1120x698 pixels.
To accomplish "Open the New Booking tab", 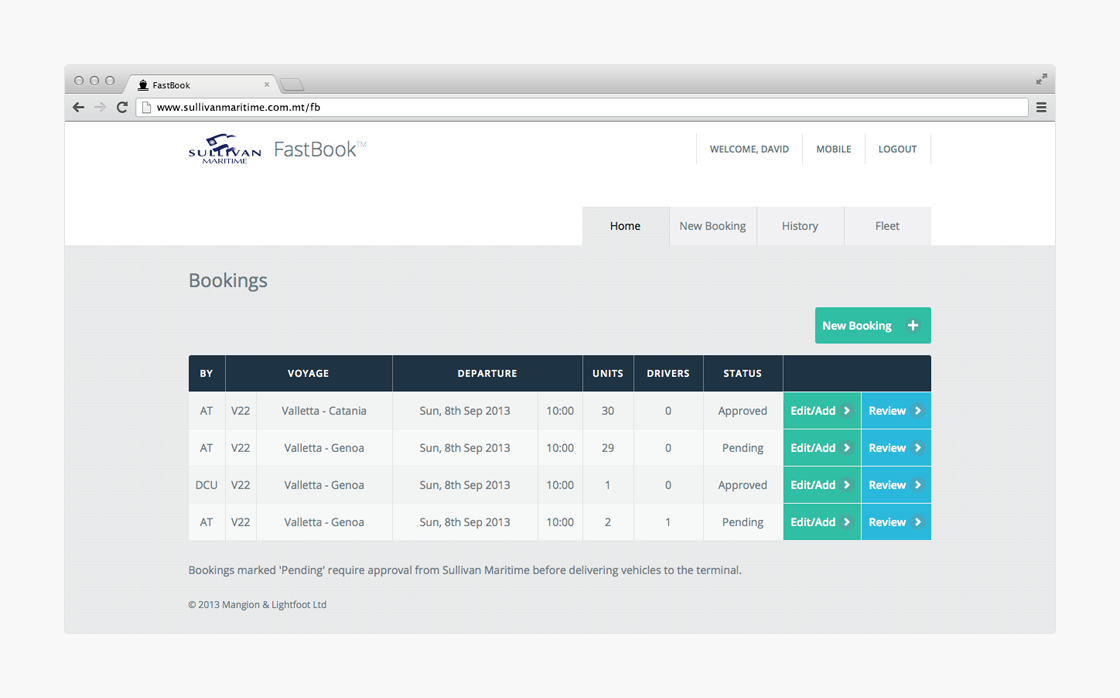I will point(712,226).
